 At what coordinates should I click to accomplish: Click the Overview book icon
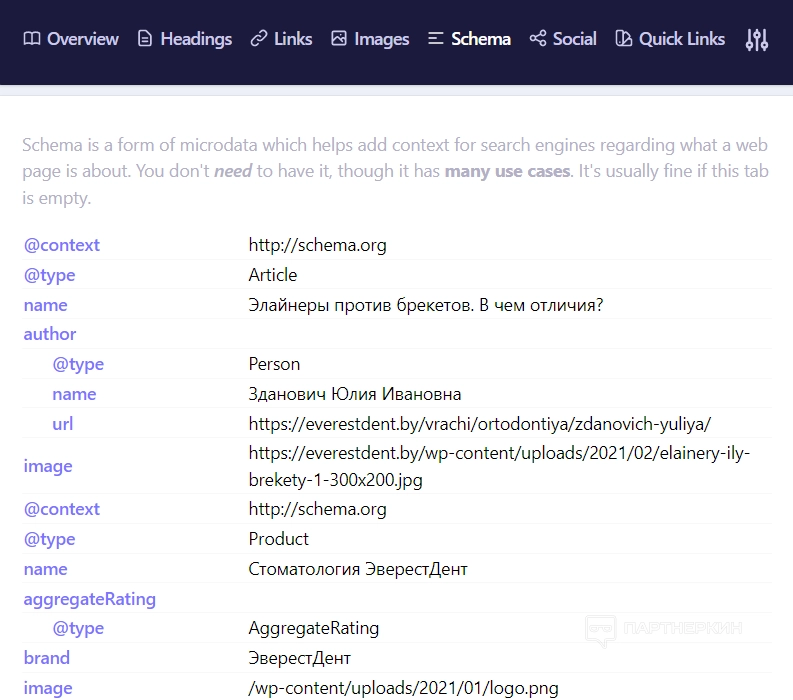tap(32, 39)
